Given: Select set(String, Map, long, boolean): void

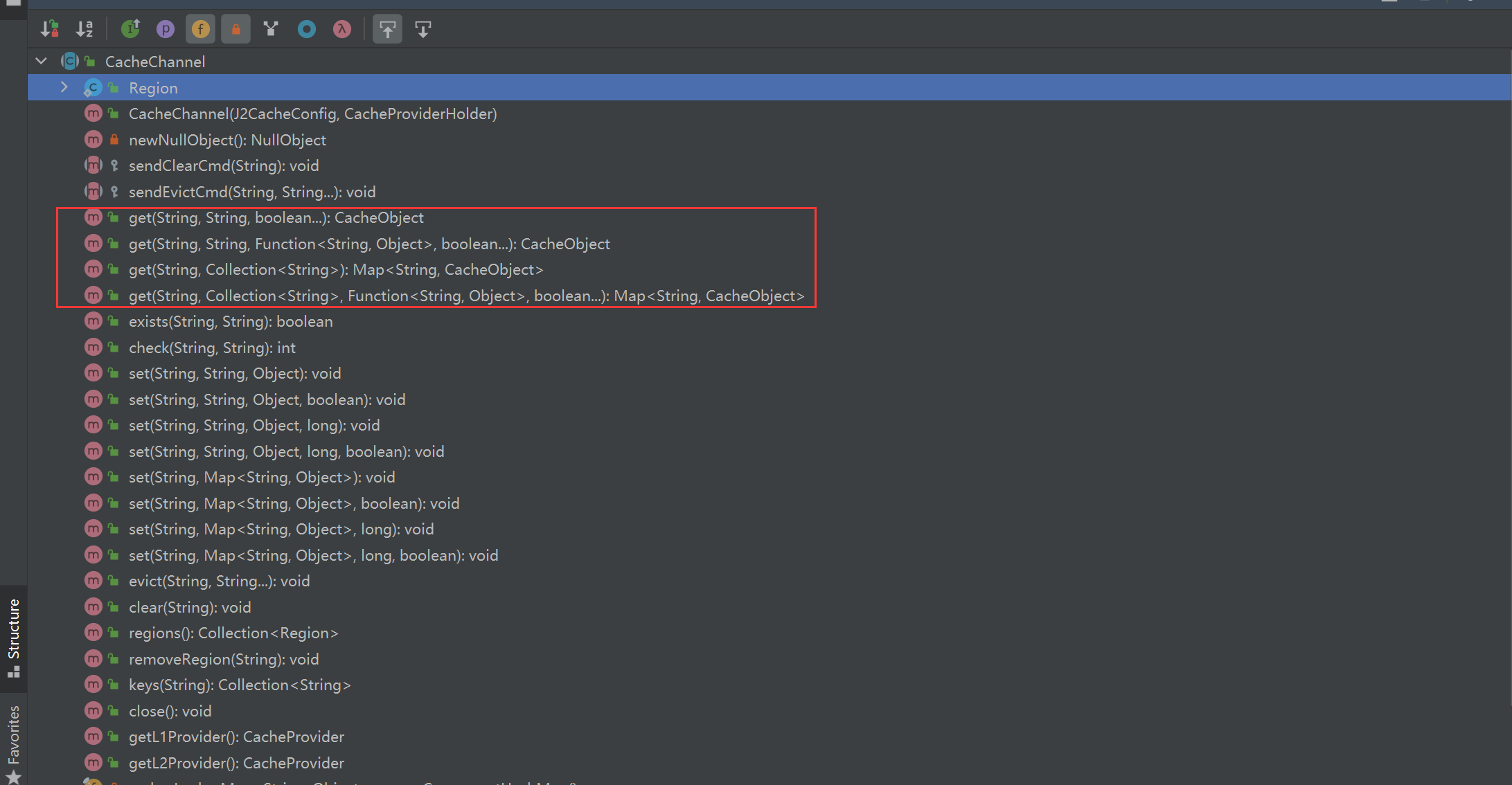Looking at the screenshot, I should [x=313, y=555].
